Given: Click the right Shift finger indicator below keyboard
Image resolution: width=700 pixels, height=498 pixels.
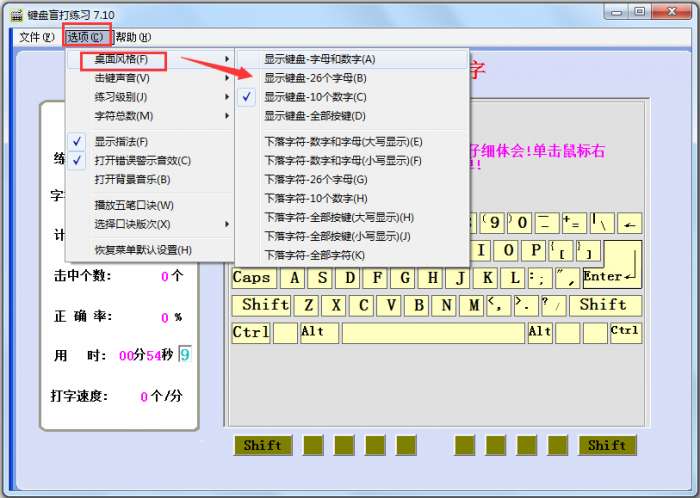Looking at the screenshot, I should click(x=606, y=445).
